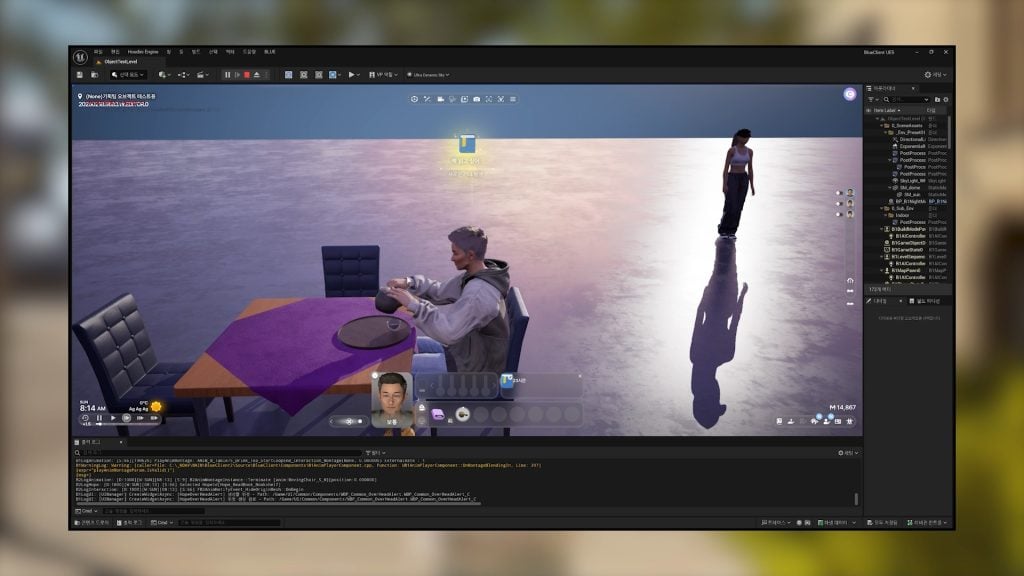Pause the play-in-editor session
The height and width of the screenshot is (576, 1024).
coord(228,75)
